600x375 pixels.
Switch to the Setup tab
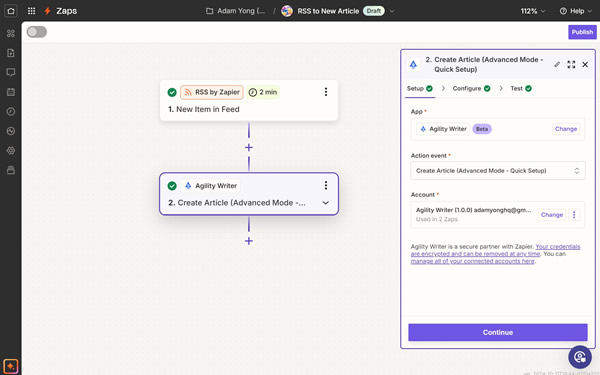[x=419, y=88]
